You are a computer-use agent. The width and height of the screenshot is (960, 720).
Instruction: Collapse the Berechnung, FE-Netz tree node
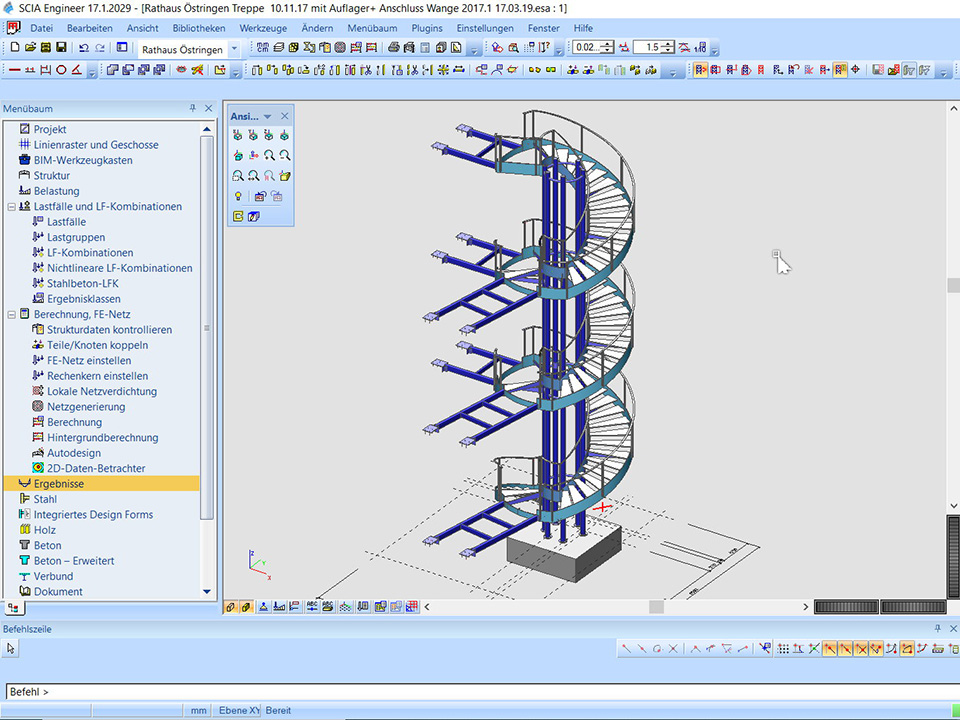[11, 314]
